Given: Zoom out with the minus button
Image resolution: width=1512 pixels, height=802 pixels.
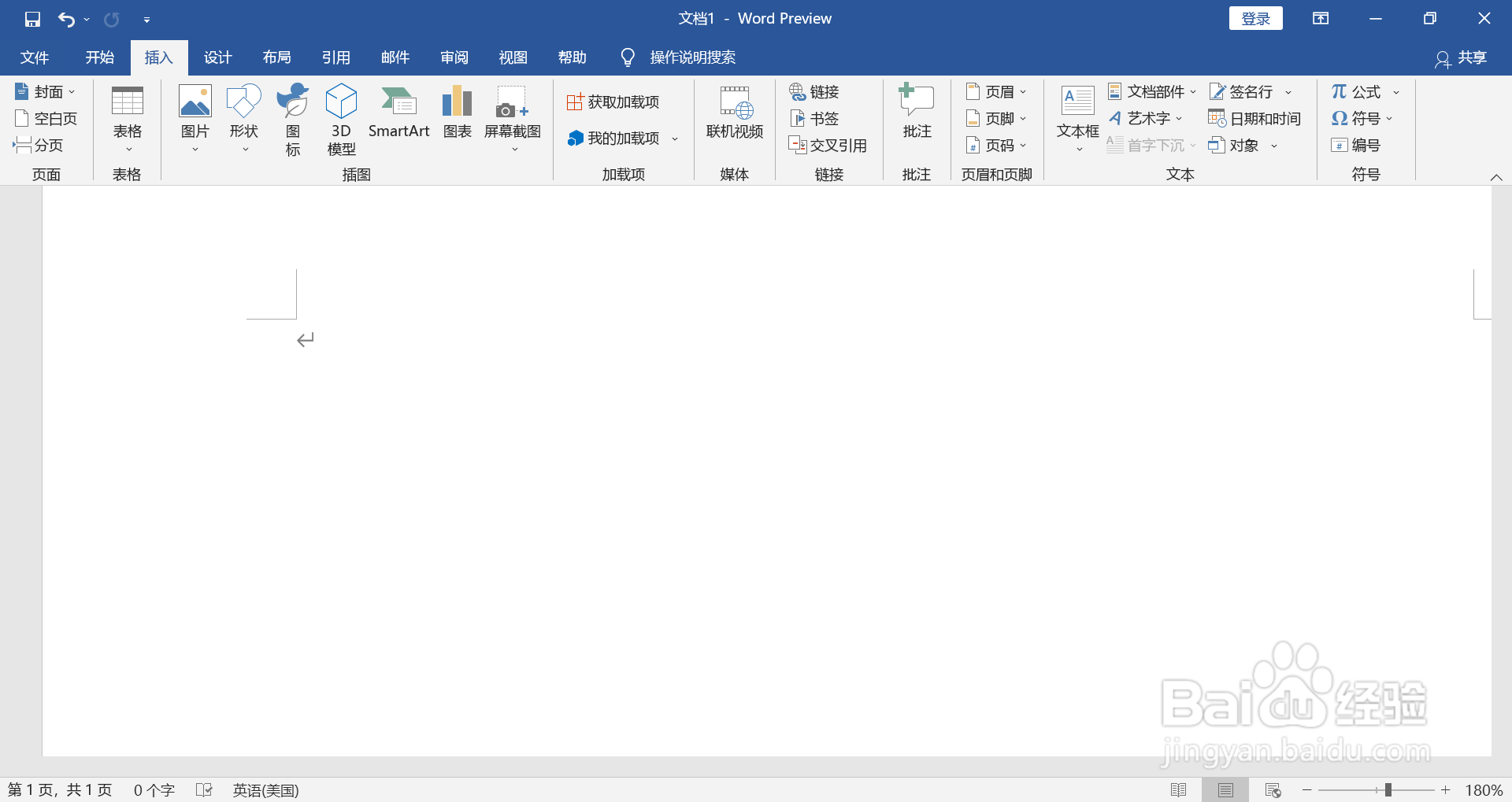Looking at the screenshot, I should coord(1307,789).
